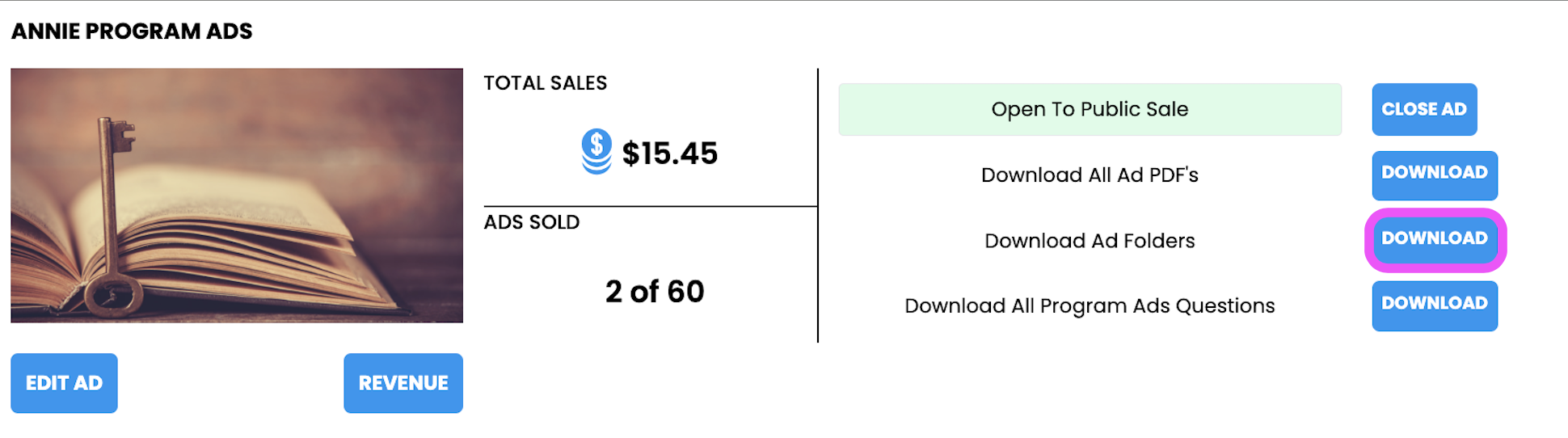1568x438 pixels.
Task: Click the TOTAL SALES label
Action: coord(545,83)
